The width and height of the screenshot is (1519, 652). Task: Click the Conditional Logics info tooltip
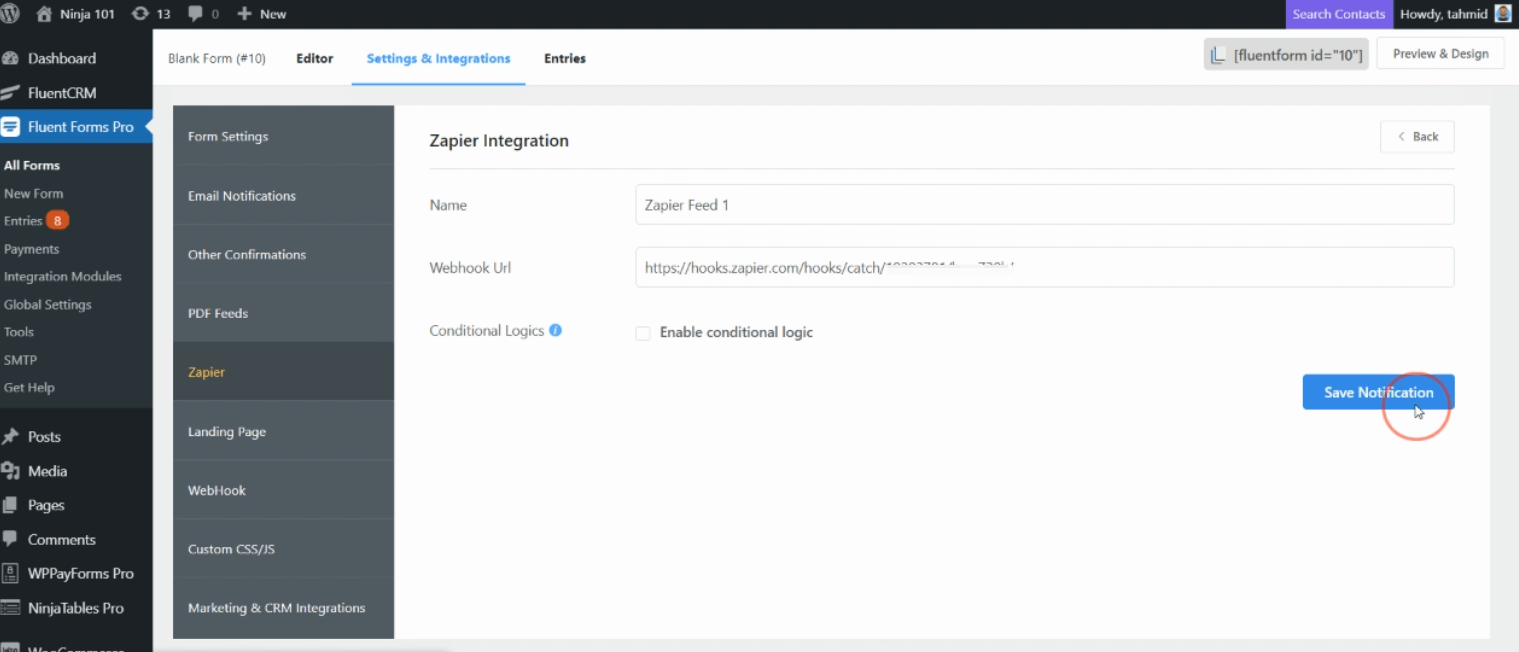click(x=556, y=330)
